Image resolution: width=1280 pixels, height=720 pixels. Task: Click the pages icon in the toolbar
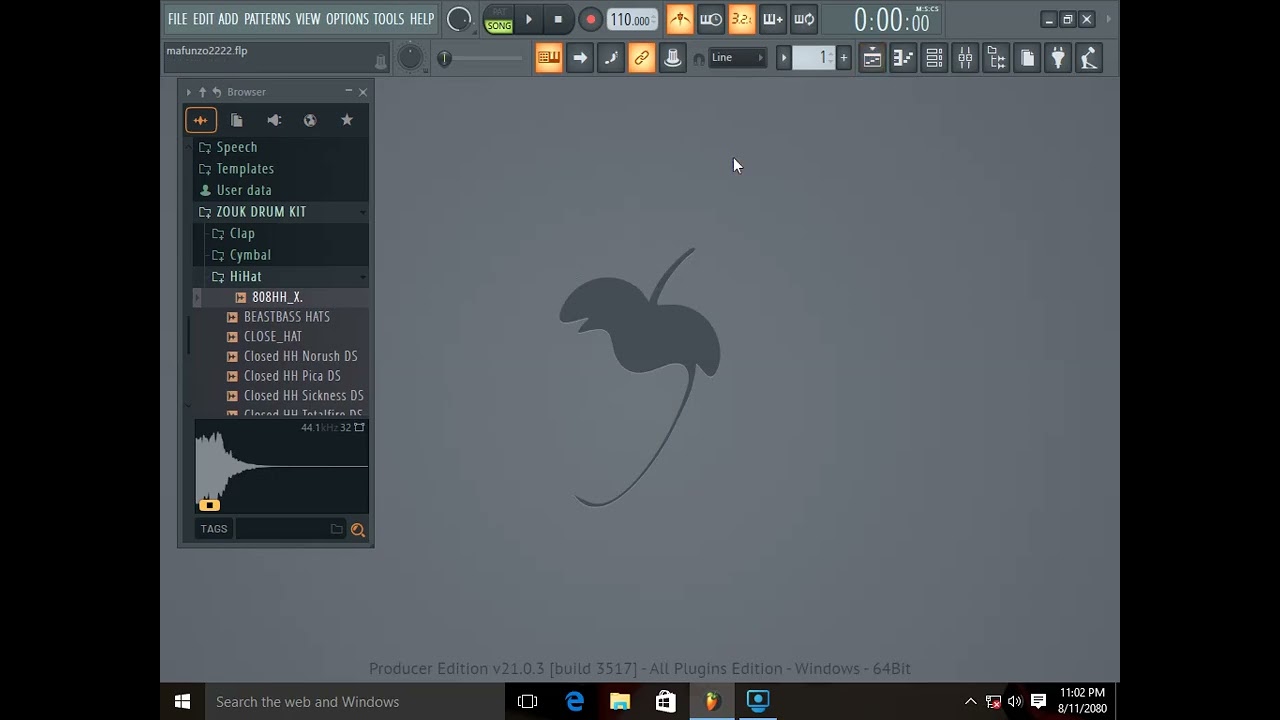pyautogui.click(x=1027, y=58)
